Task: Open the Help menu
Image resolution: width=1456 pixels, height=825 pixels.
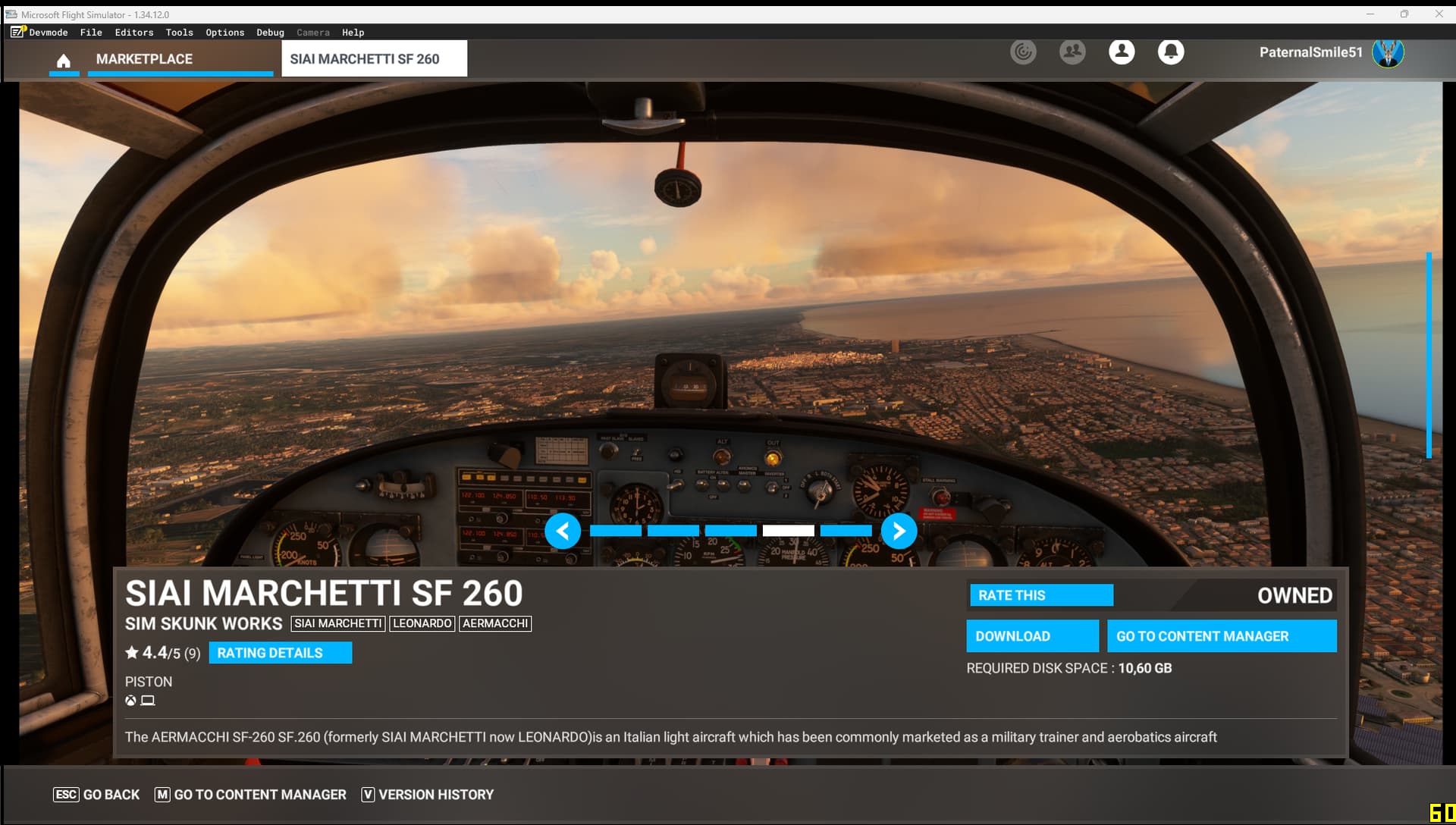Action: [x=353, y=32]
